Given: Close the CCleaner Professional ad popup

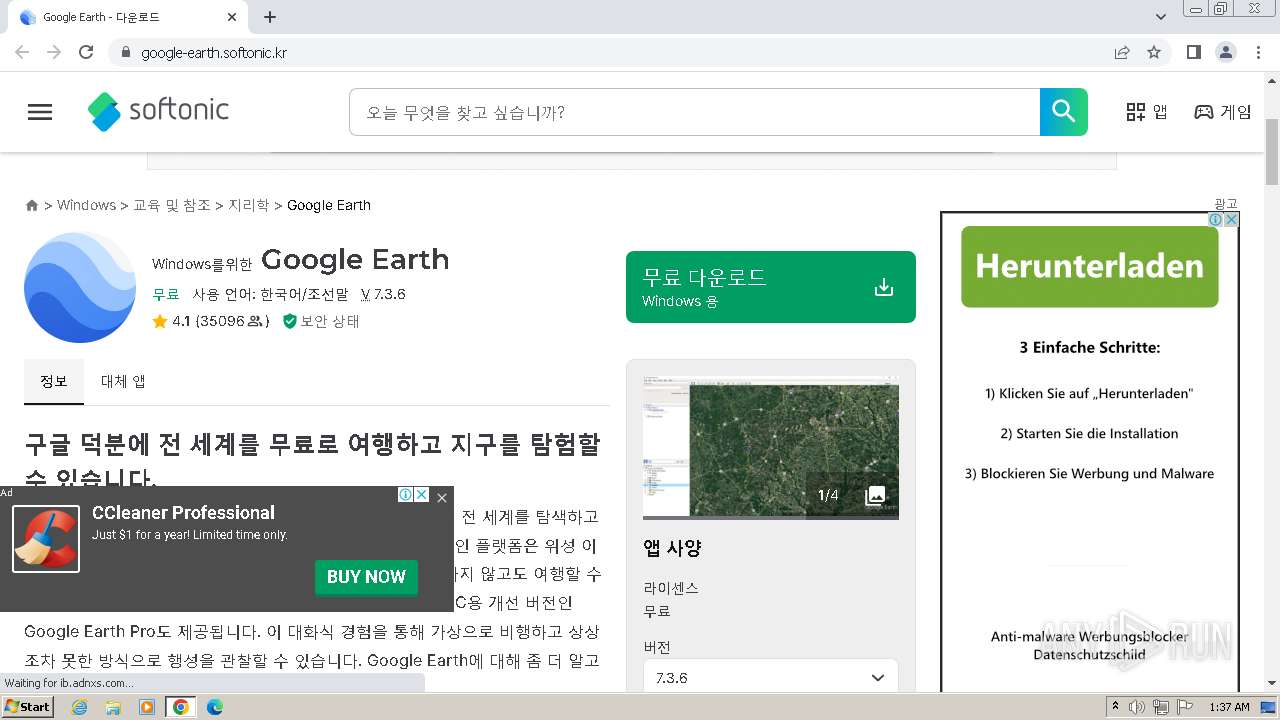Looking at the screenshot, I should pos(442,497).
